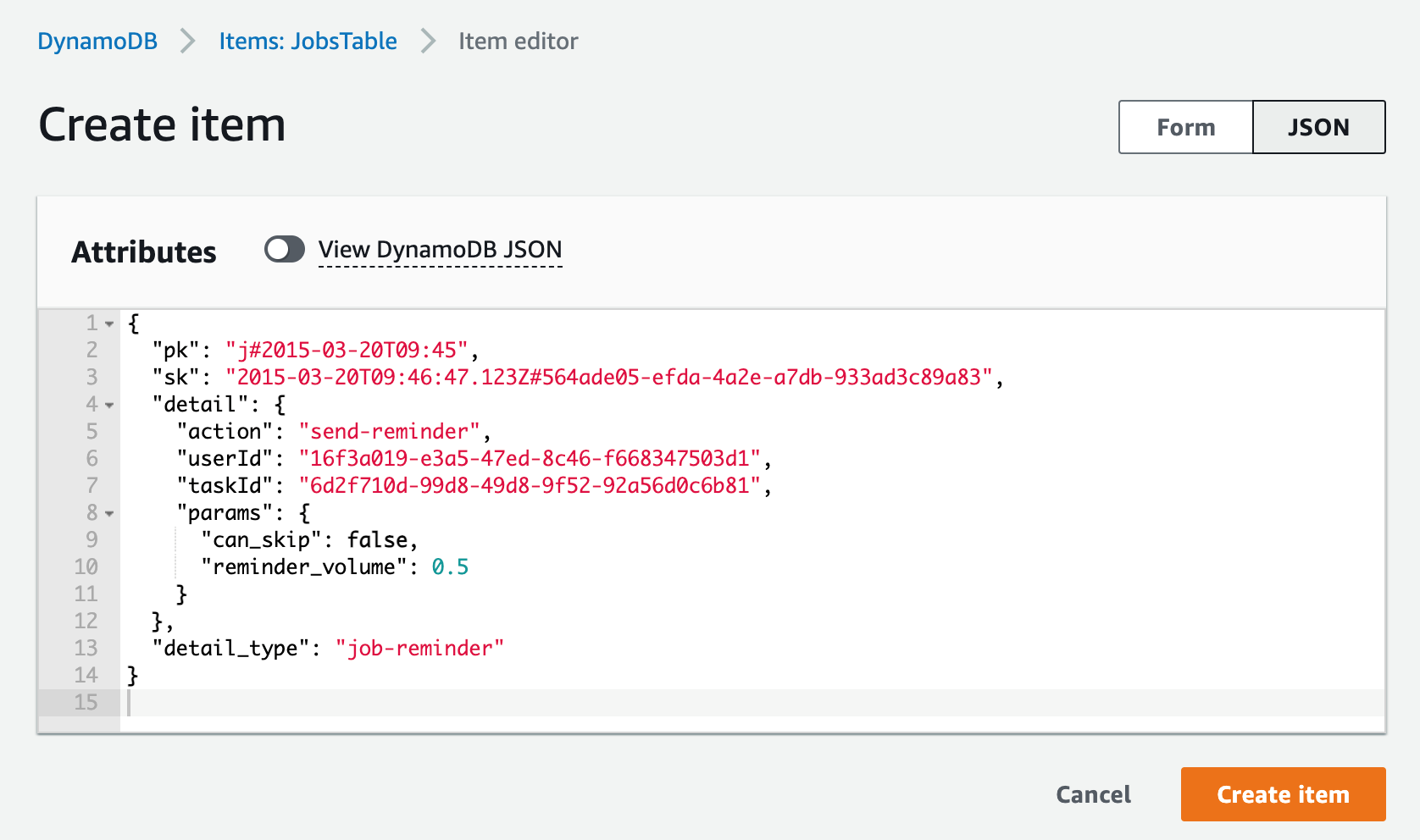Click the job-reminder detail_type value
The image size is (1420, 840).
419,648
